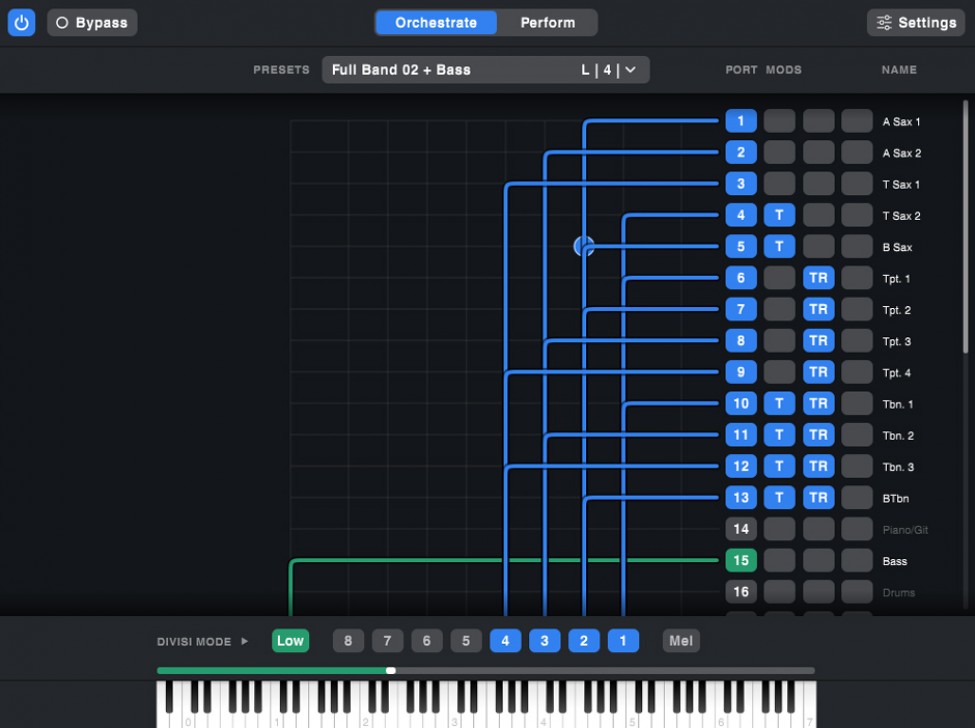Toggle the Bass port 15 button
The height and width of the screenshot is (728, 975).
741,560
